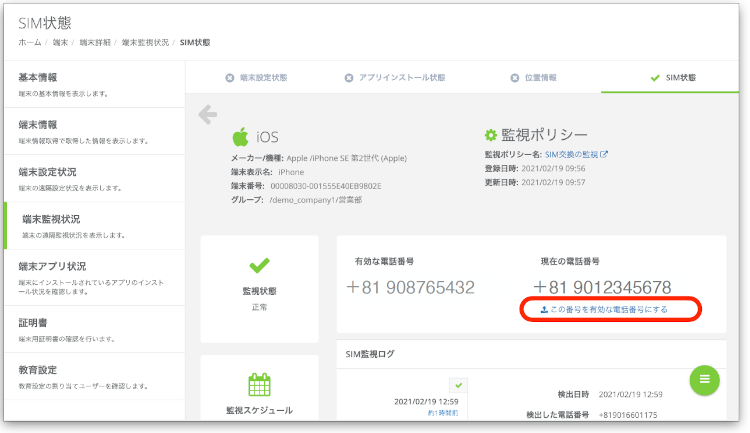750x433 pixels.
Task: Open 証明書 in the sidebar
Action: tap(94, 329)
